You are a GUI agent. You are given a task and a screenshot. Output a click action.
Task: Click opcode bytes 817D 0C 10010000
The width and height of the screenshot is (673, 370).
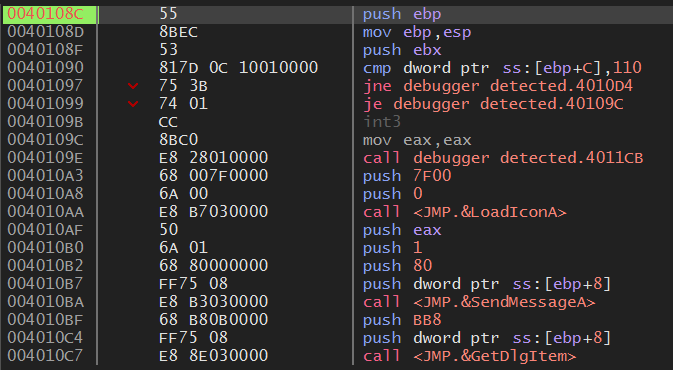238,68
